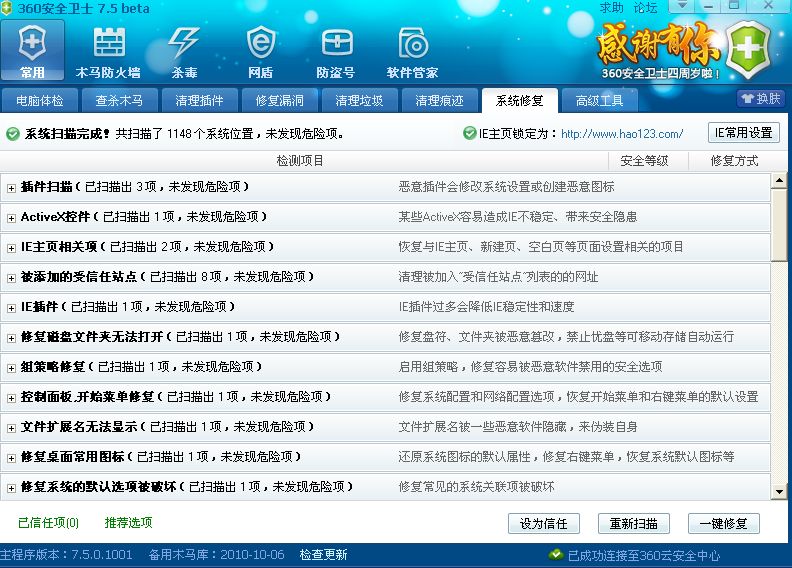Click the cloud connection status icon
The image size is (792, 568).
[x=556, y=555]
